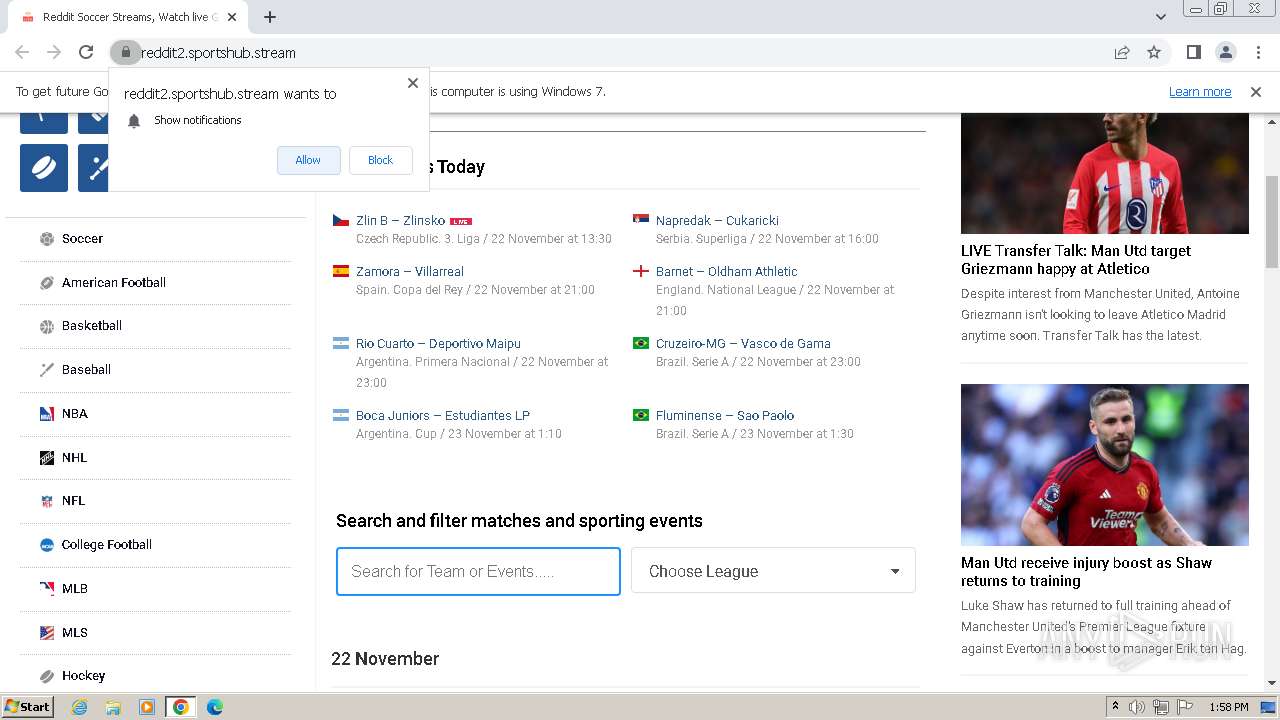Open NBA category in sidebar
This screenshot has height=720, width=1280.
75,414
